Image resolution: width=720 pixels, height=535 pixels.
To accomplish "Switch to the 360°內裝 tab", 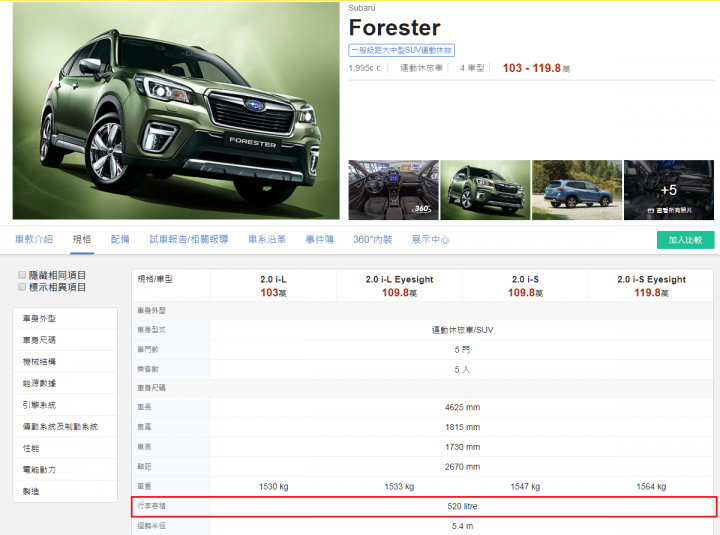I will (372, 239).
